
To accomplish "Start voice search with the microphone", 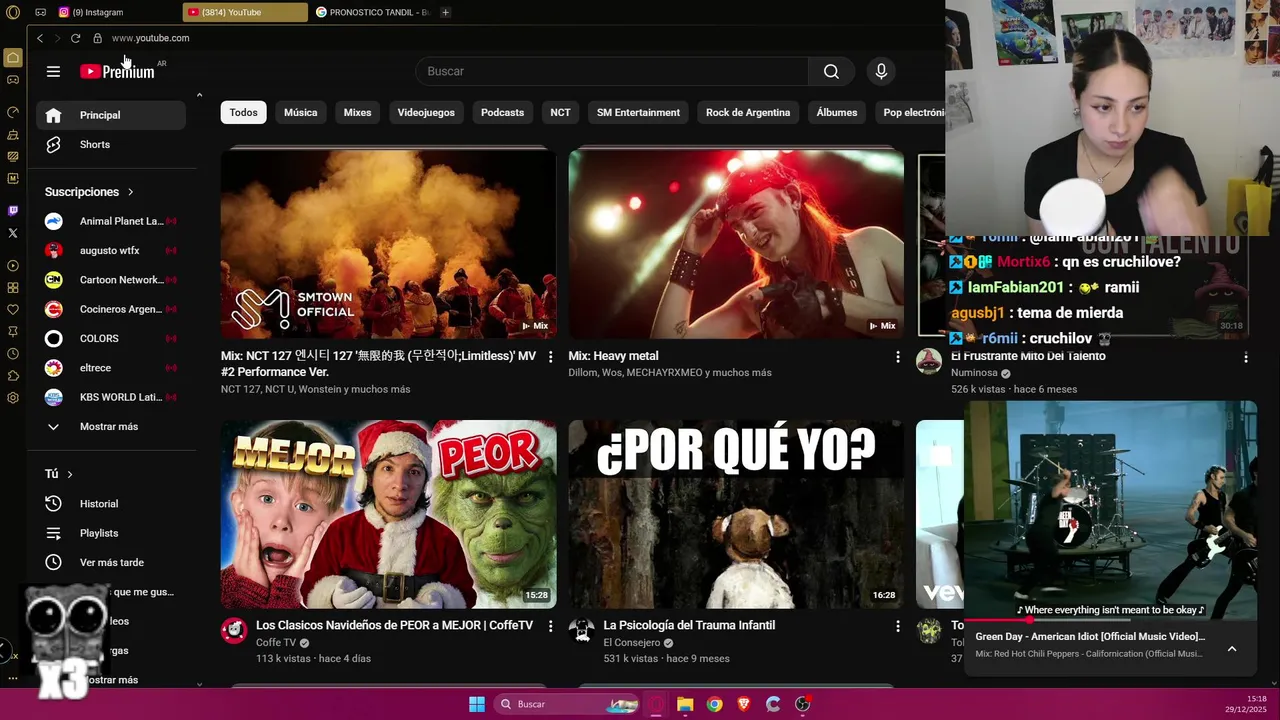I will pos(881,71).
